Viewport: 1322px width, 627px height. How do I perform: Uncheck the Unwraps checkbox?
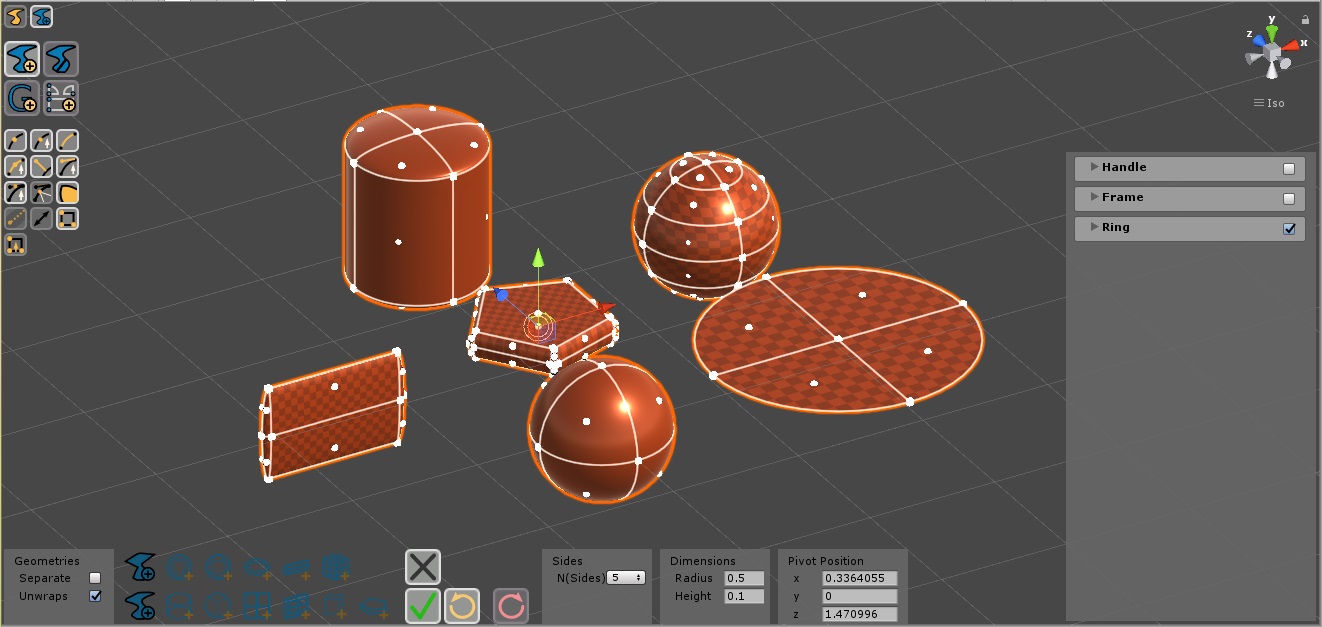coord(95,596)
